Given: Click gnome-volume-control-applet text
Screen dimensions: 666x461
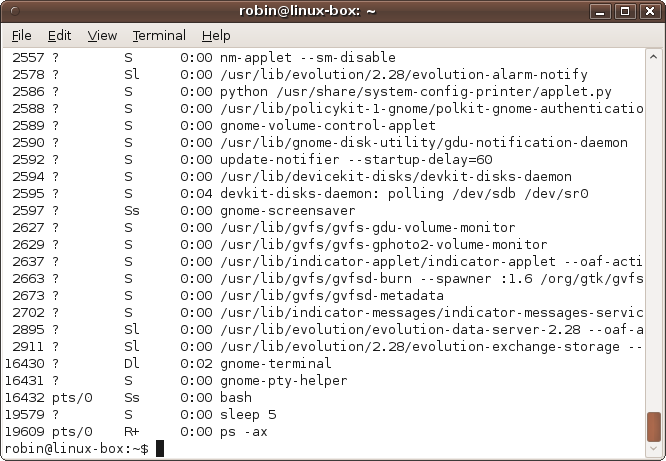Looking at the screenshot, I should [x=328, y=125].
